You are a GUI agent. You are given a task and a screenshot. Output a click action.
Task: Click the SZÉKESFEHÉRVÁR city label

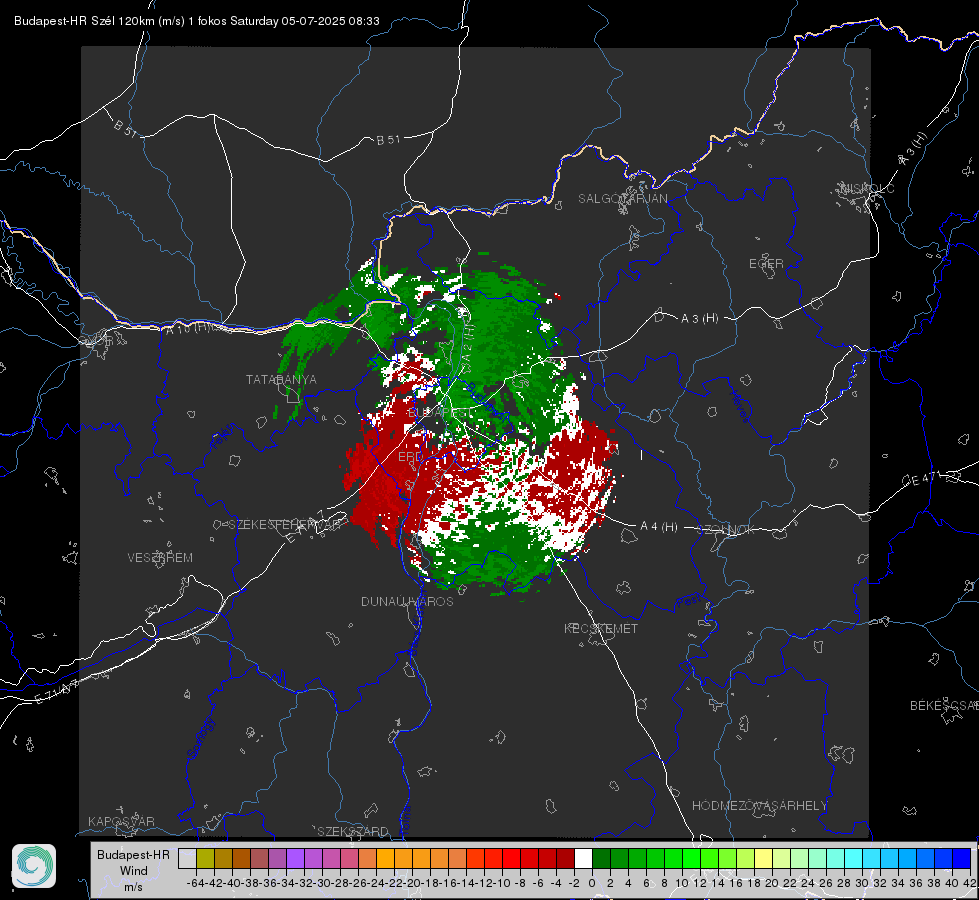tap(287, 525)
